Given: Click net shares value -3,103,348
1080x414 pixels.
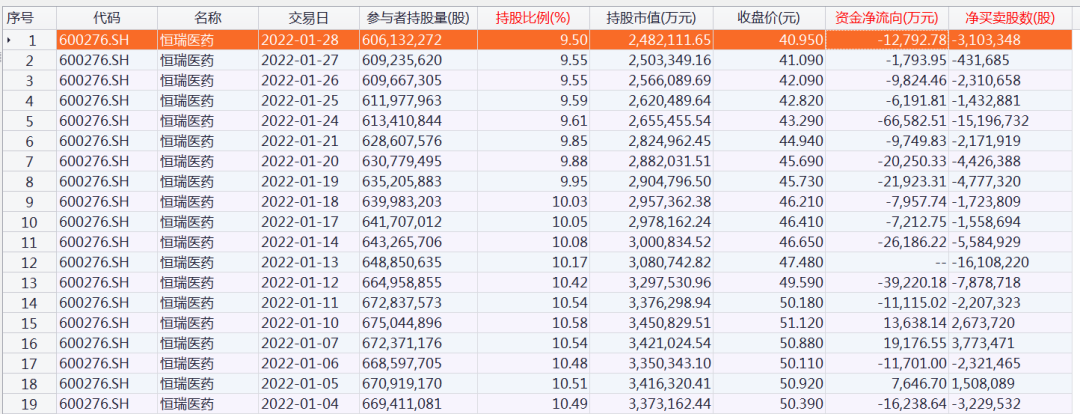Looking at the screenshot, I should [x=986, y=41].
